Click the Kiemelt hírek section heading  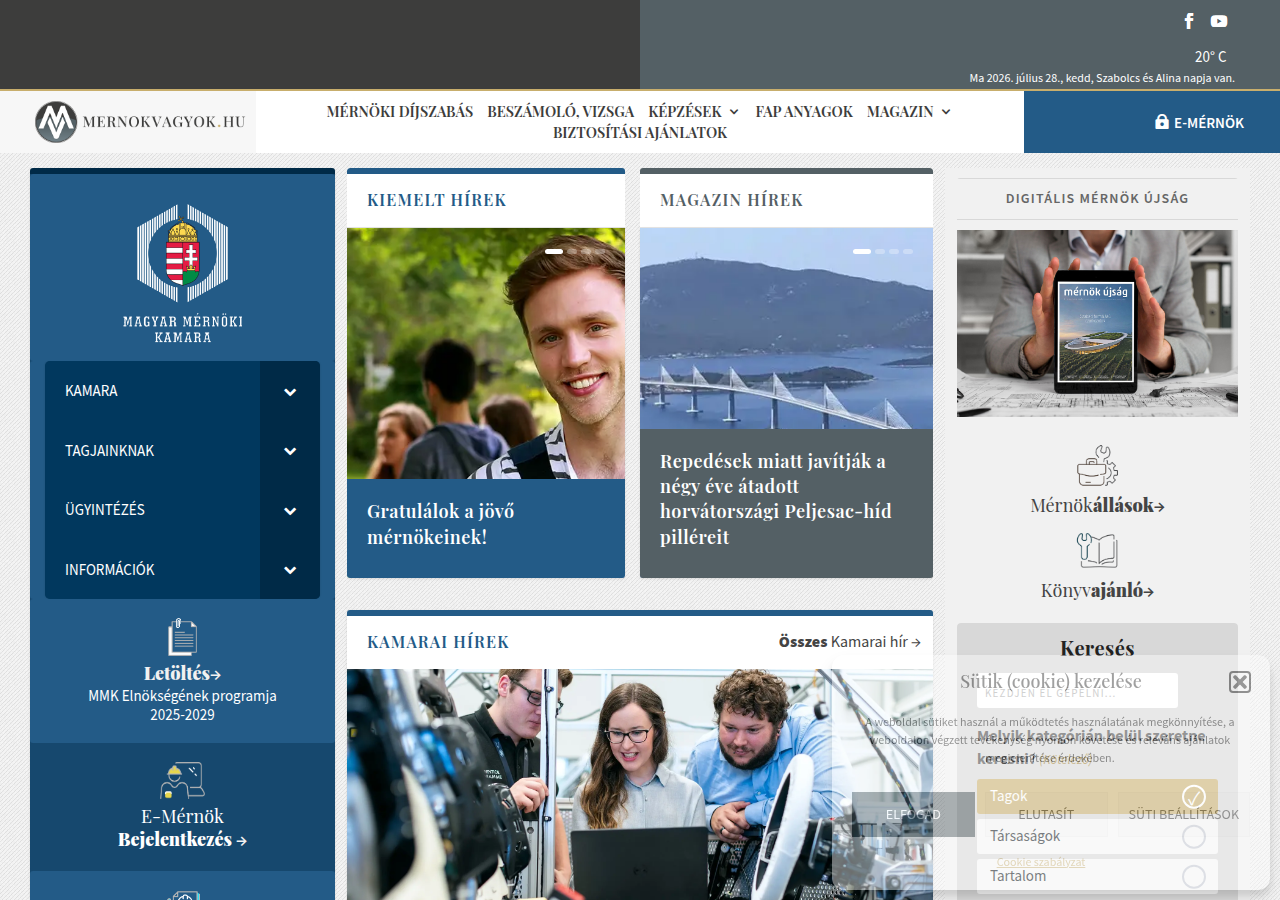tap(437, 200)
